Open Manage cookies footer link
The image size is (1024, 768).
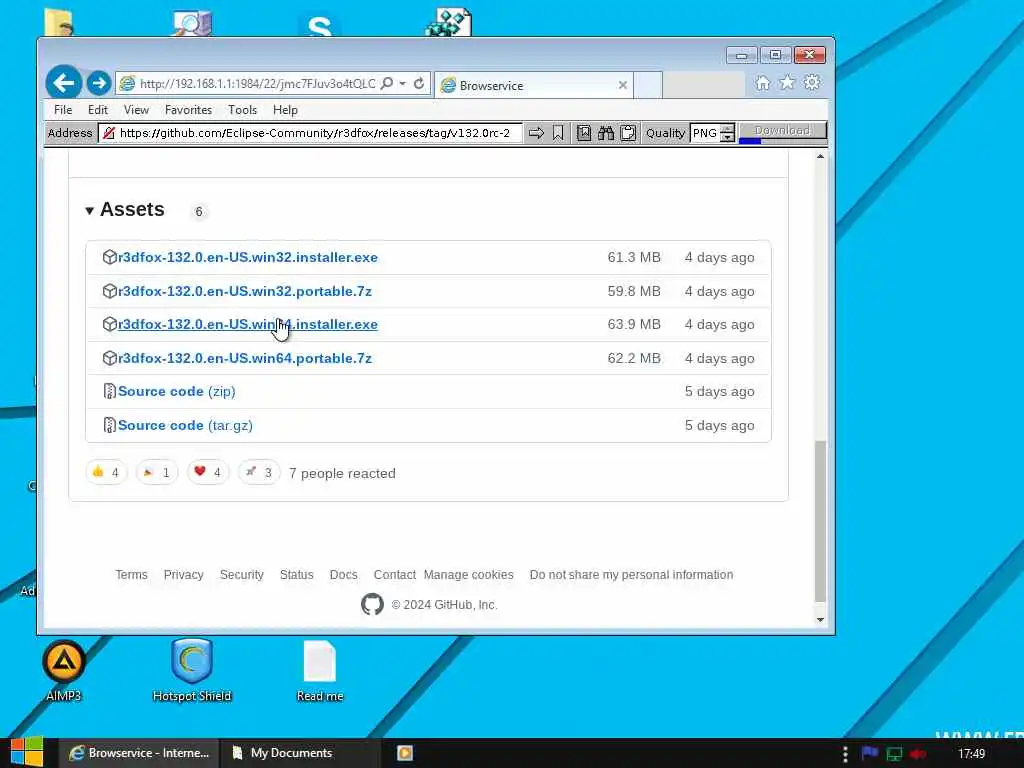[468, 575]
